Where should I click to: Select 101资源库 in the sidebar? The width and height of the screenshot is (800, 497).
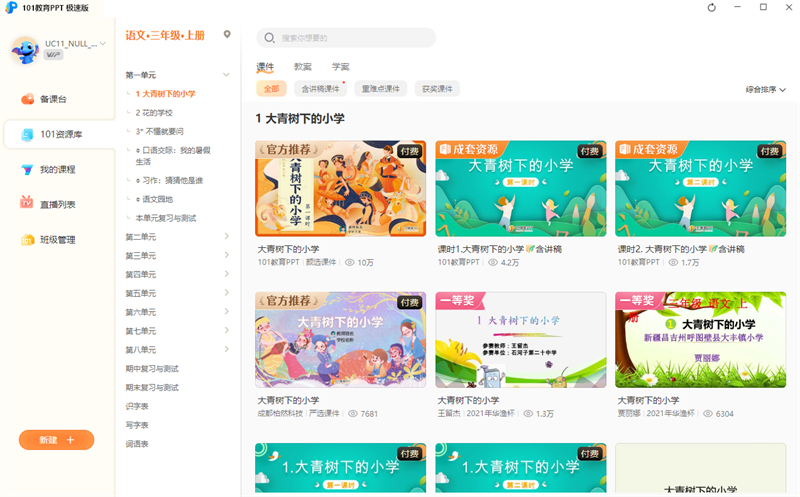60,134
